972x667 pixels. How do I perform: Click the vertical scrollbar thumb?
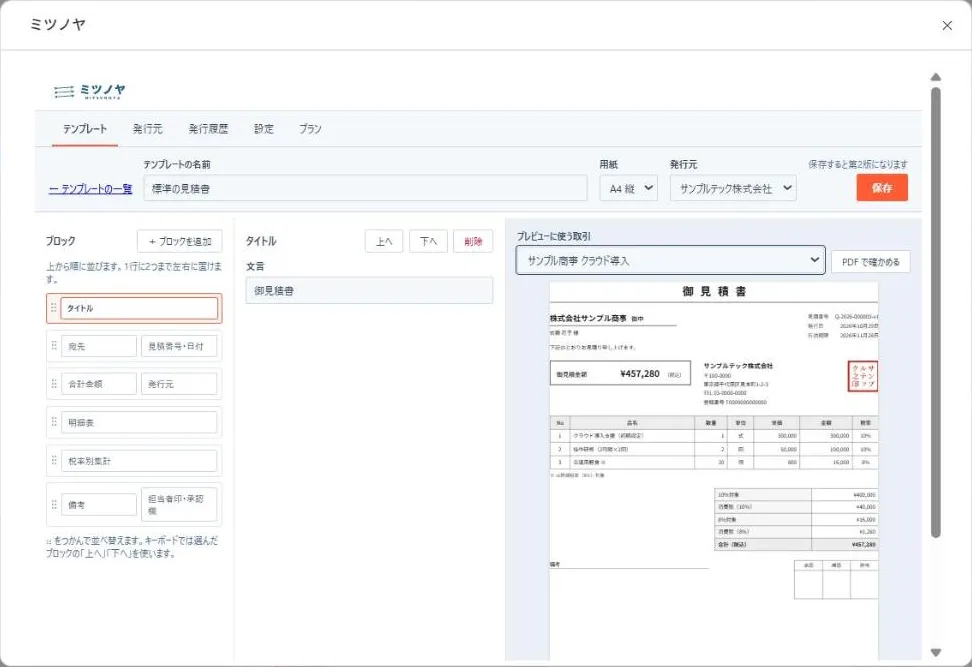pyautogui.click(x=935, y=312)
